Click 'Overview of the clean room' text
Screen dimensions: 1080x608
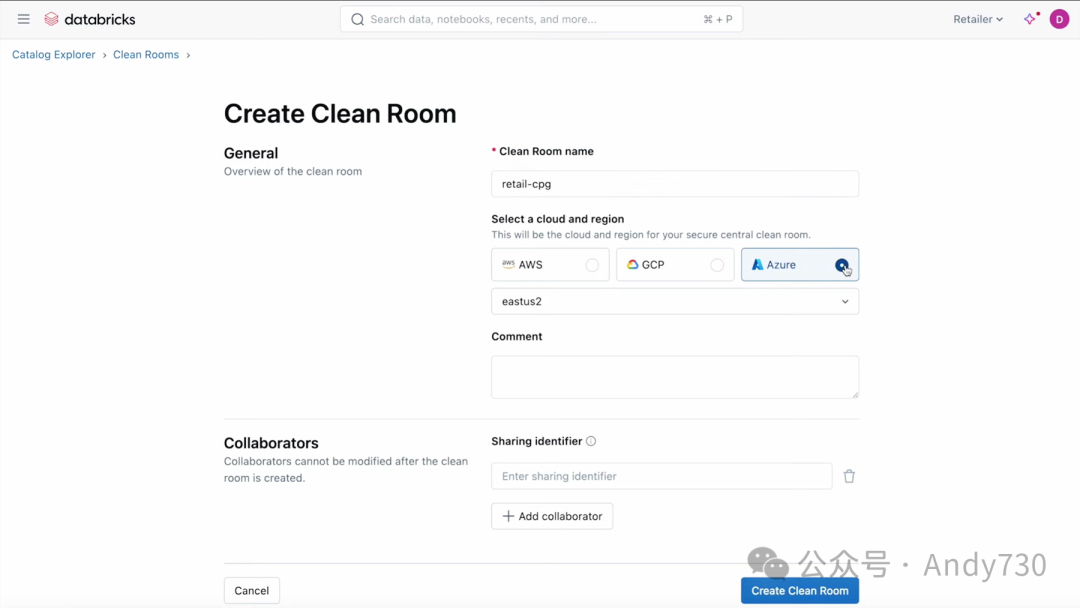tap(293, 171)
